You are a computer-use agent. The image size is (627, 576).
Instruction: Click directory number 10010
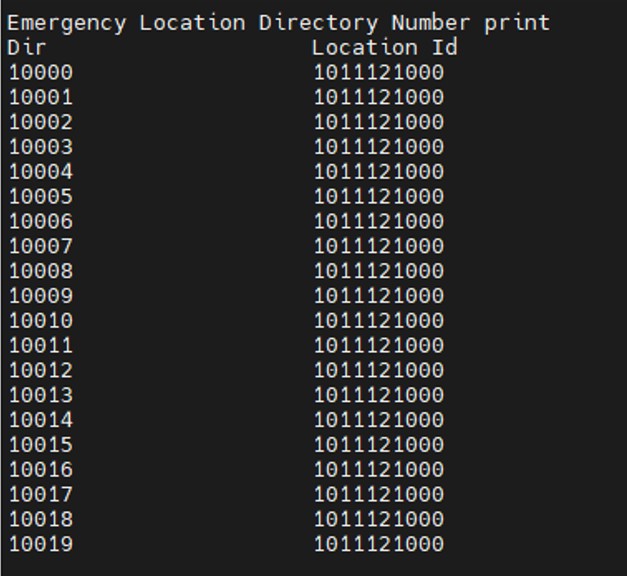point(41,320)
